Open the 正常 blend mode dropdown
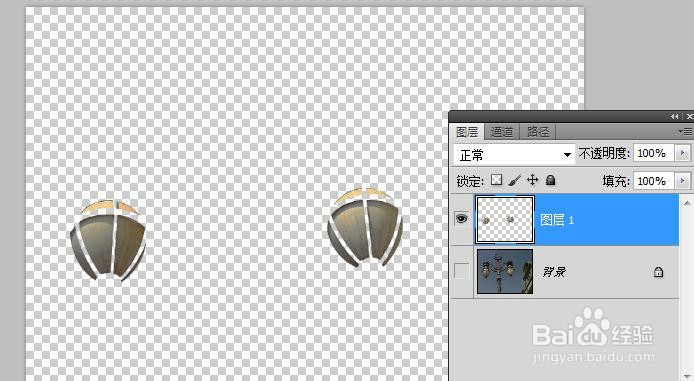 [514, 155]
